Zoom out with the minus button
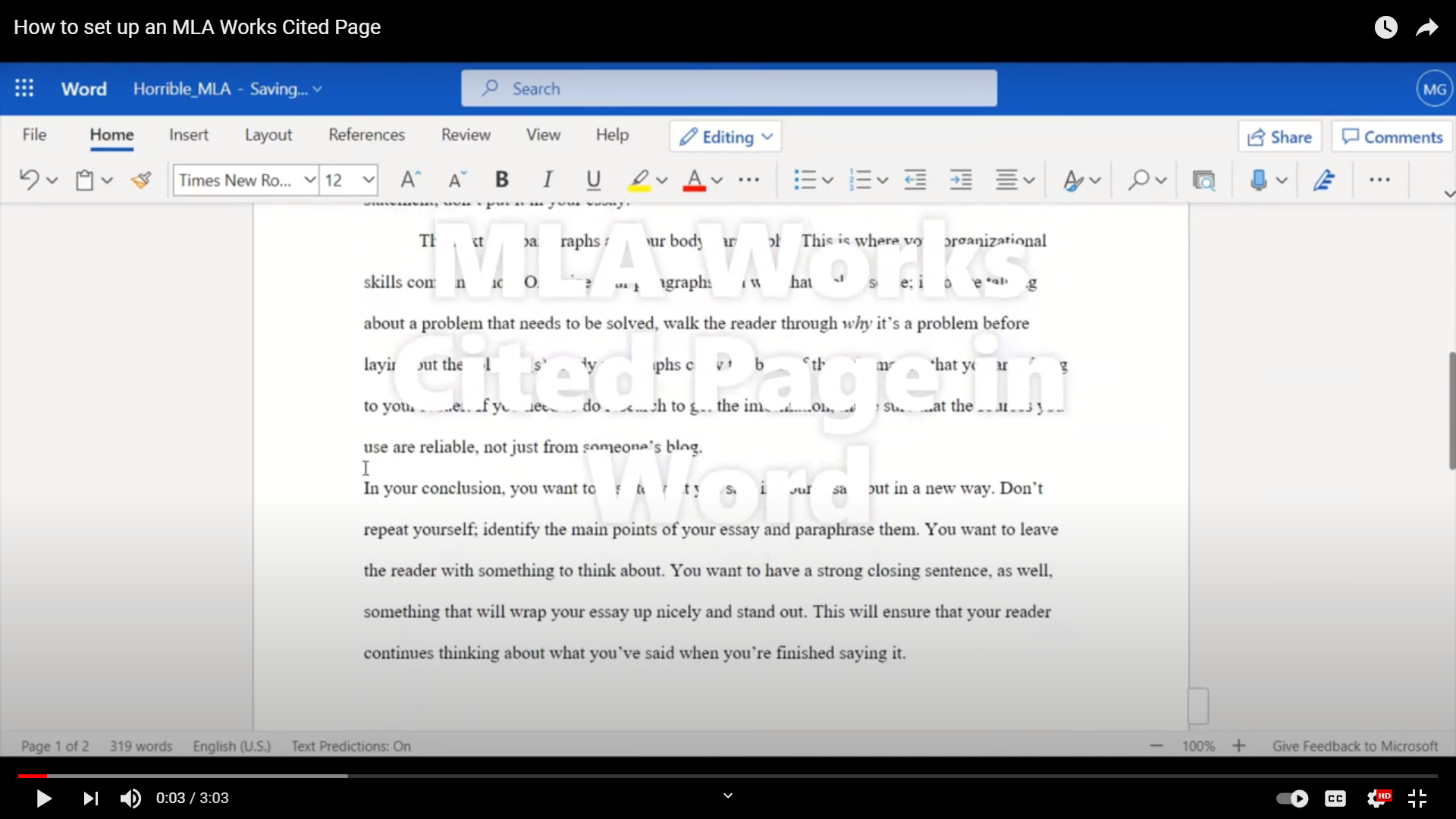The image size is (1456, 819). point(1156,746)
